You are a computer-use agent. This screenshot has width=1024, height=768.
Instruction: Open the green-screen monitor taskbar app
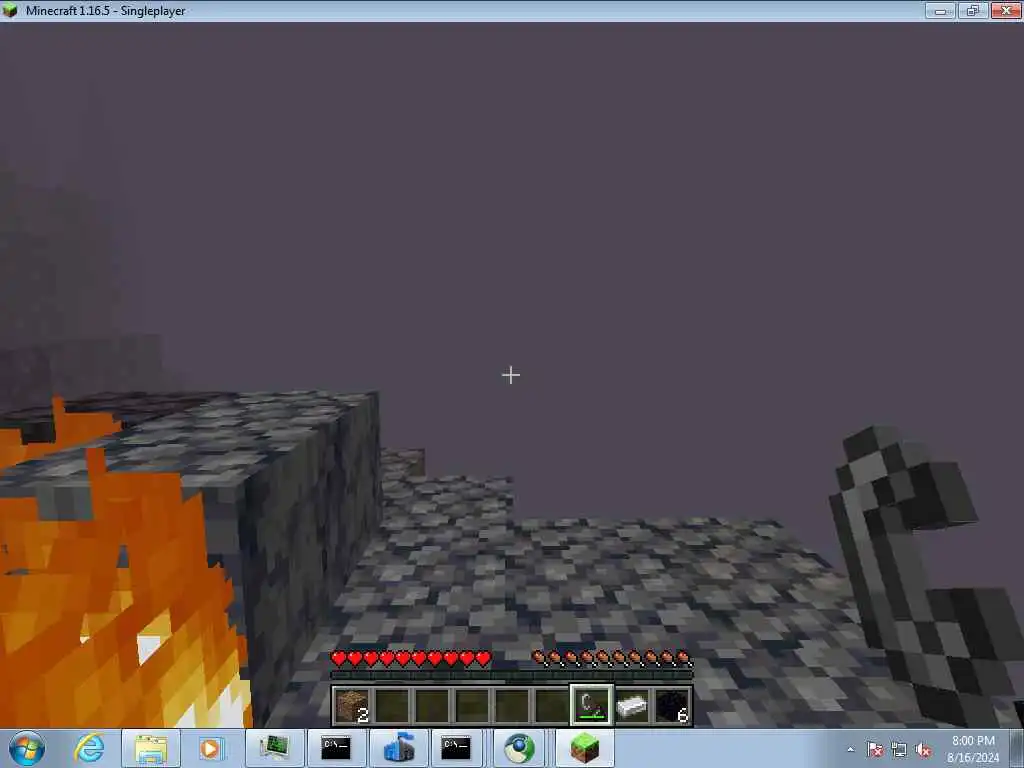[274, 748]
